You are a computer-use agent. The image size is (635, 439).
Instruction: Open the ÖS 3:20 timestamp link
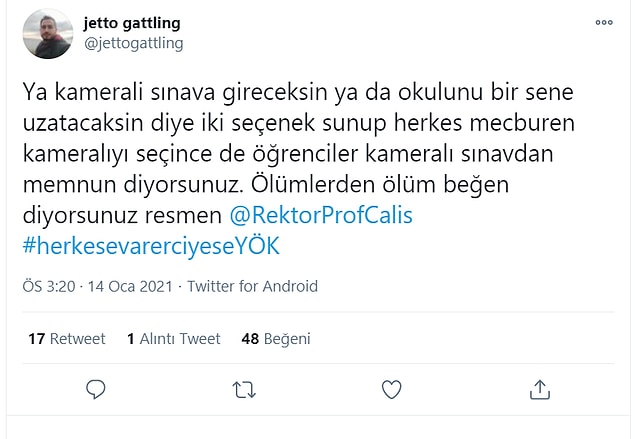pos(49,286)
